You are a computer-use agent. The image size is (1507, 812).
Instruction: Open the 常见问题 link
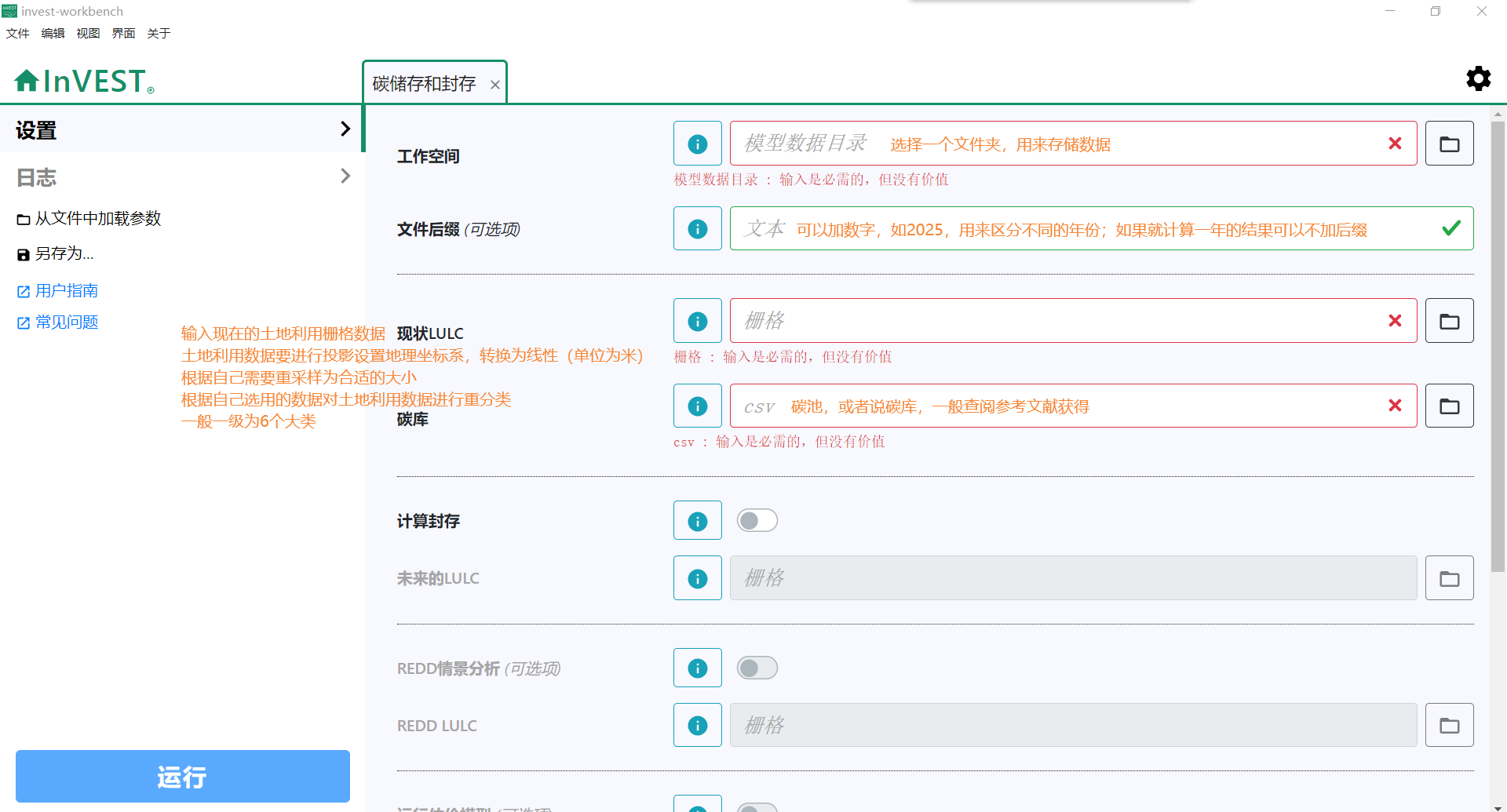[57, 322]
